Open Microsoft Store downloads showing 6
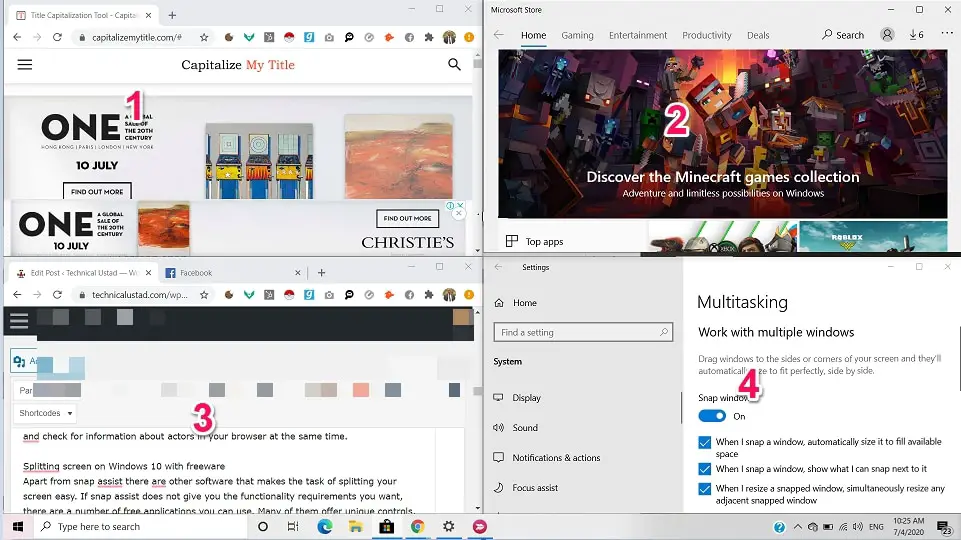Screen dimensions: 961x540 click(916, 35)
